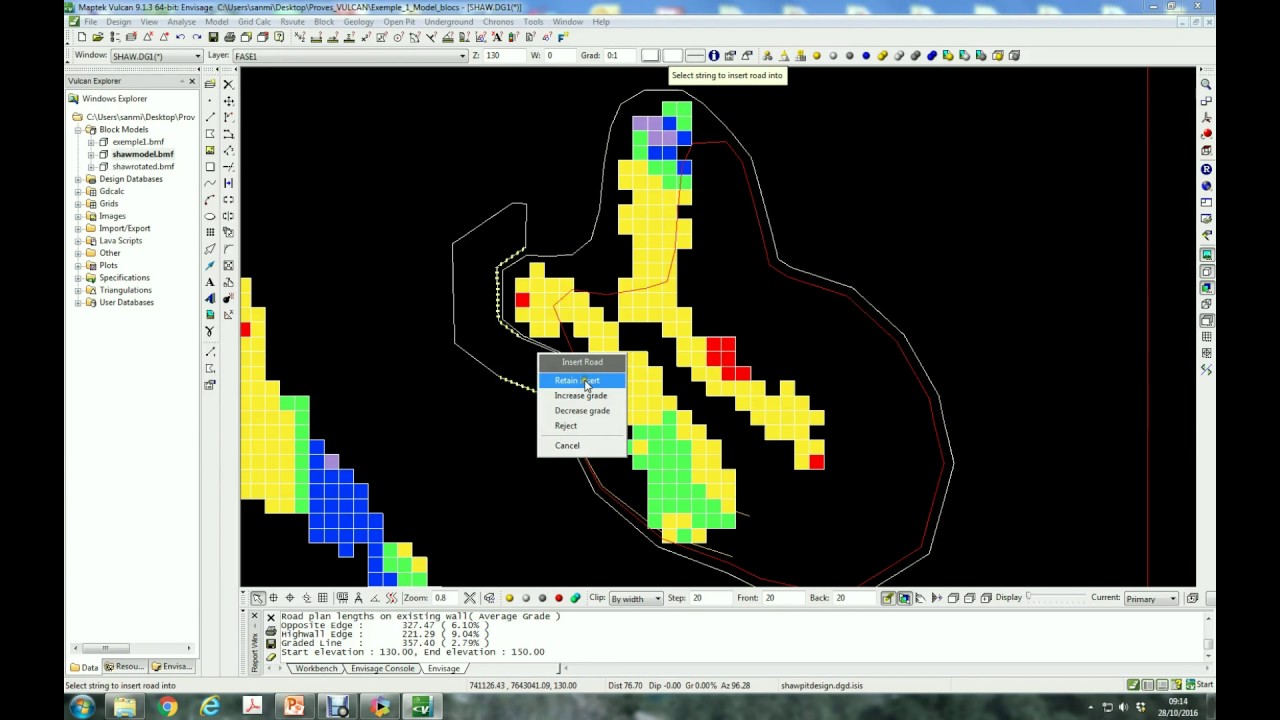1280x720 pixels.
Task: Click the move cross-arrows icon in left toolbar
Action: (x=228, y=101)
